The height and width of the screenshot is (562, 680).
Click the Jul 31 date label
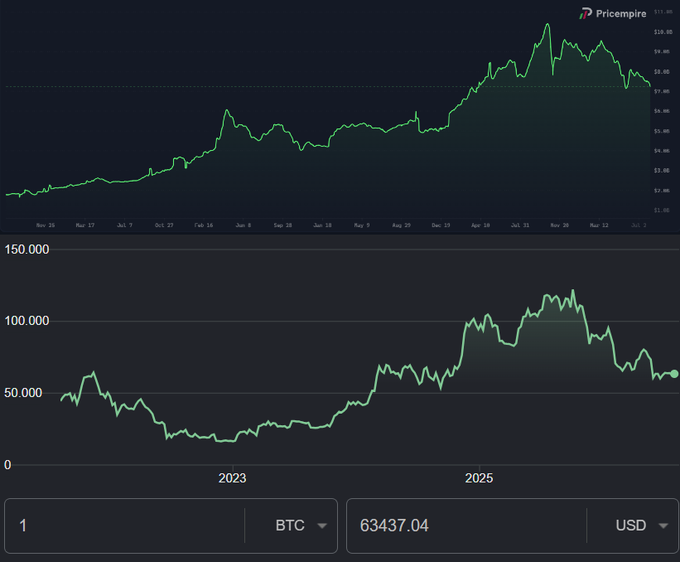(x=520, y=225)
